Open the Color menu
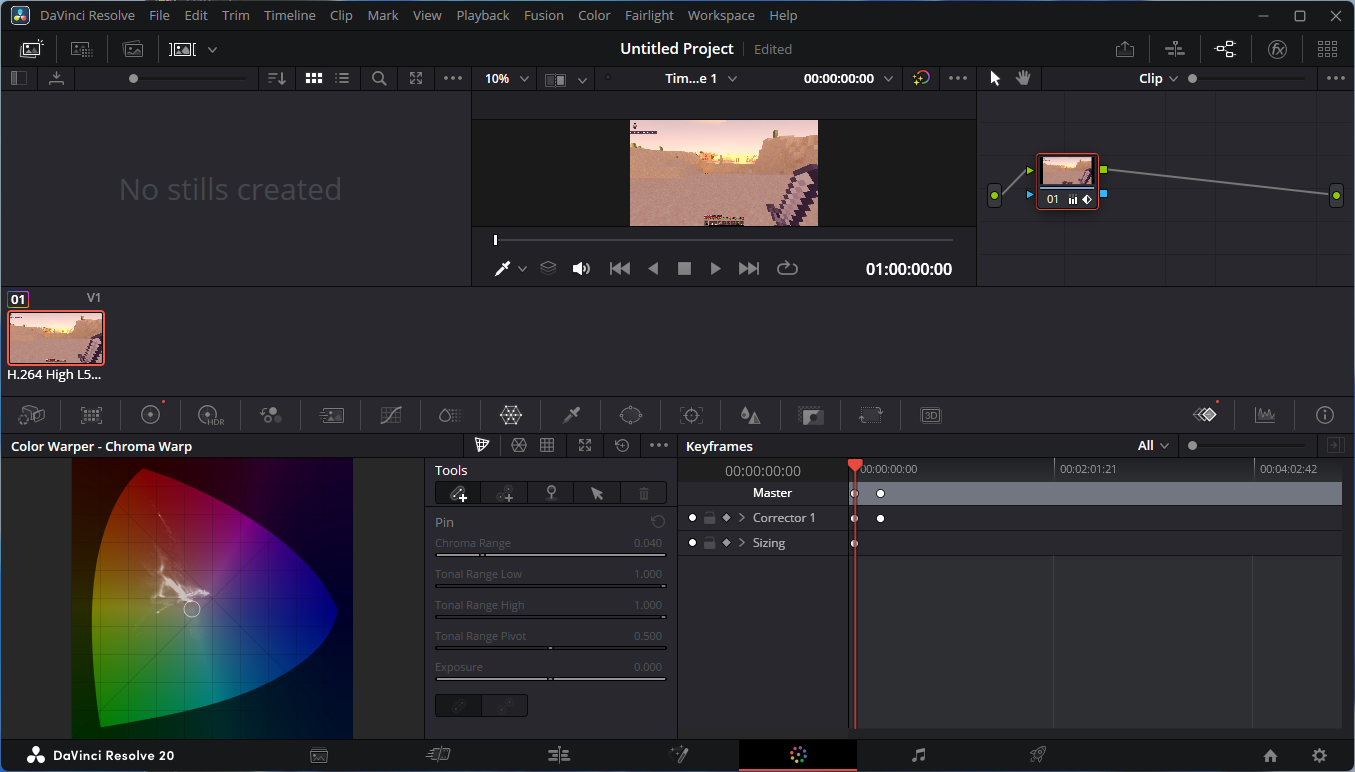1355x772 pixels. 594,15
